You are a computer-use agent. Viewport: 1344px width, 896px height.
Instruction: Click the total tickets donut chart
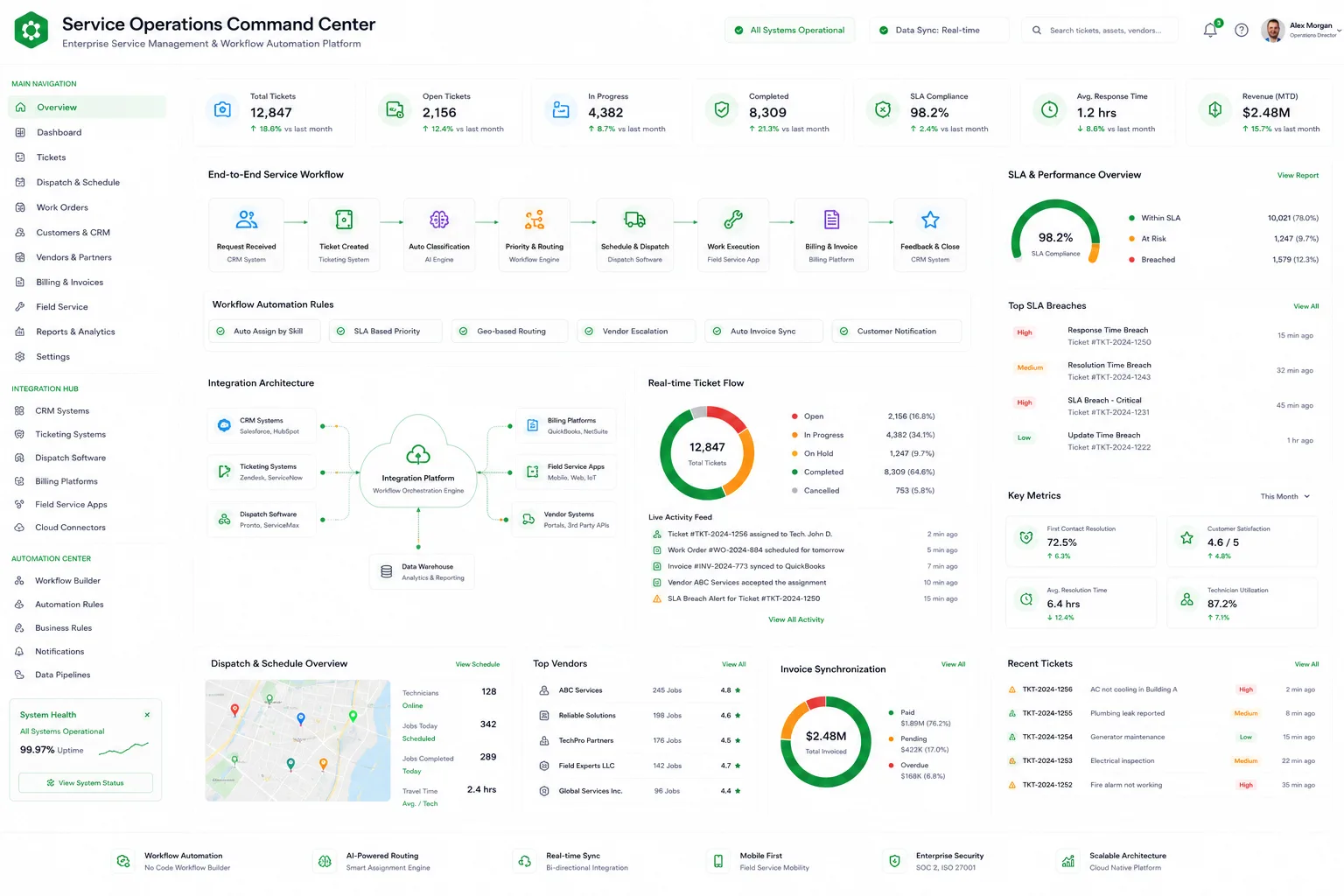click(x=707, y=452)
